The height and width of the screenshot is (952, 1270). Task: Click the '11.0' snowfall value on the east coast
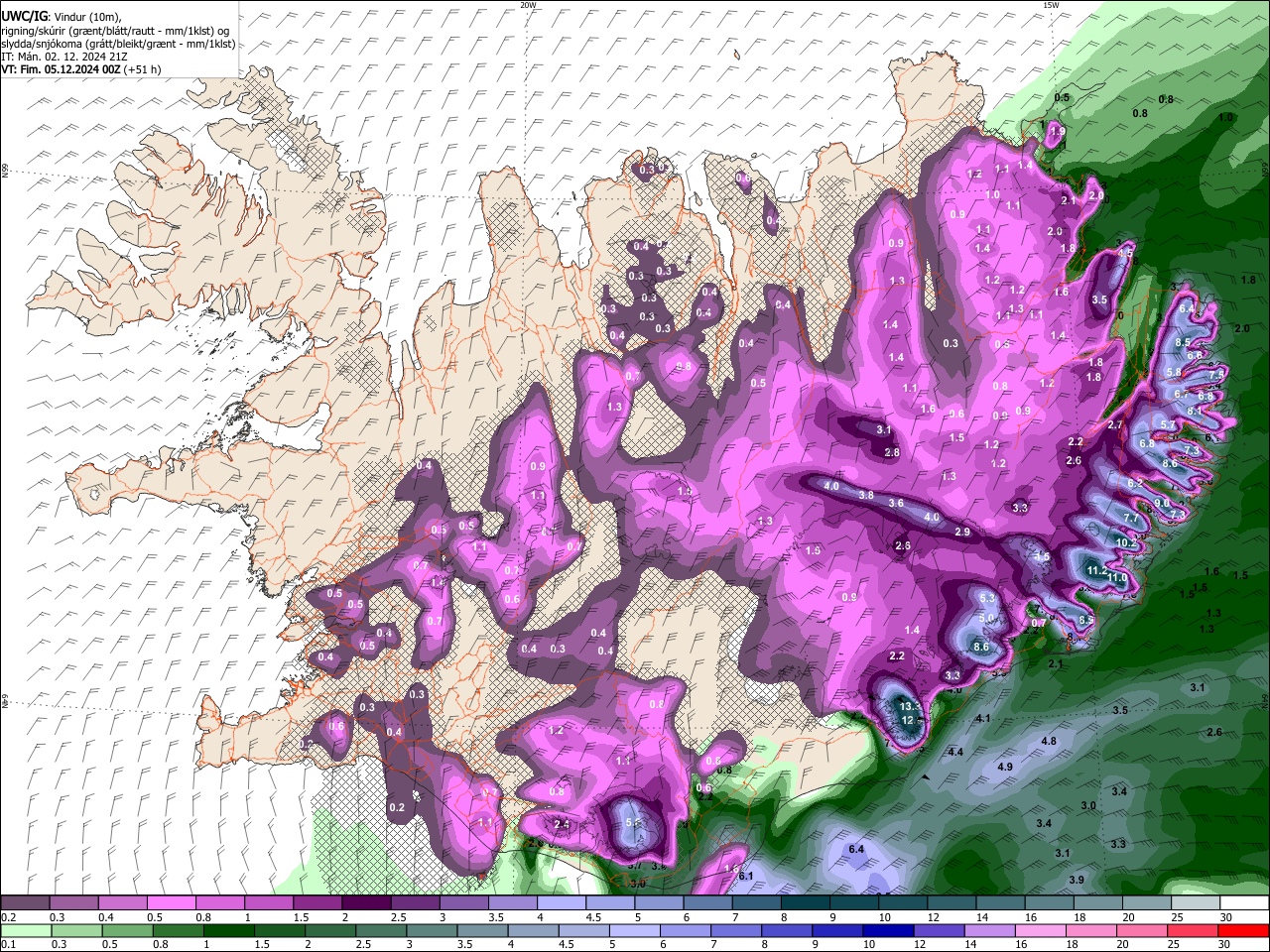(1117, 578)
